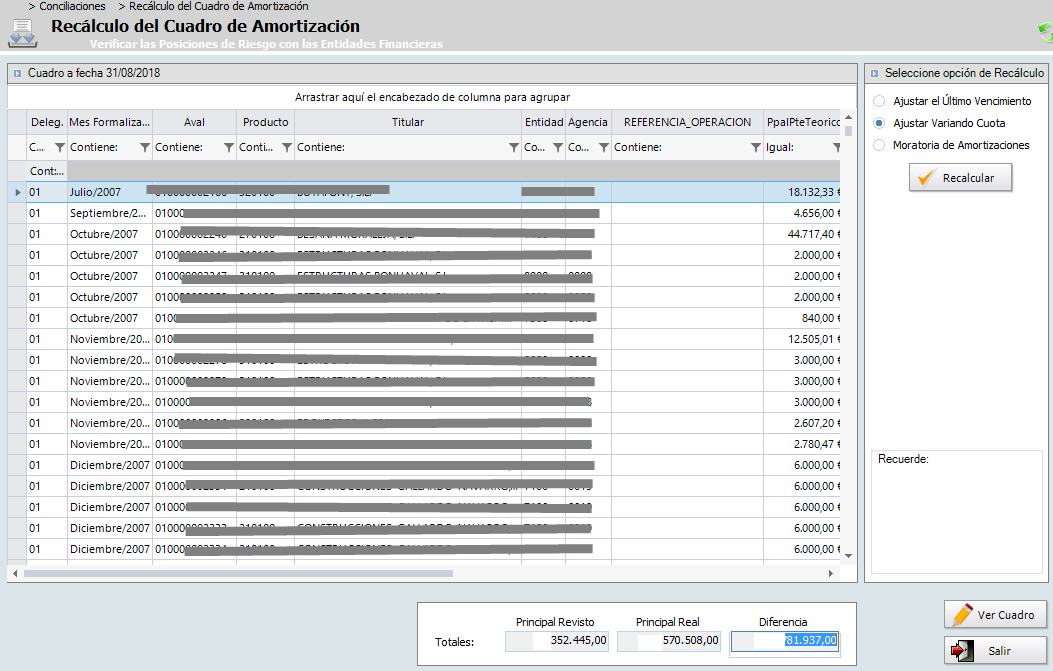Click the '44.717,40 €' amount cell
The width and height of the screenshot is (1053, 671).
pos(802,234)
